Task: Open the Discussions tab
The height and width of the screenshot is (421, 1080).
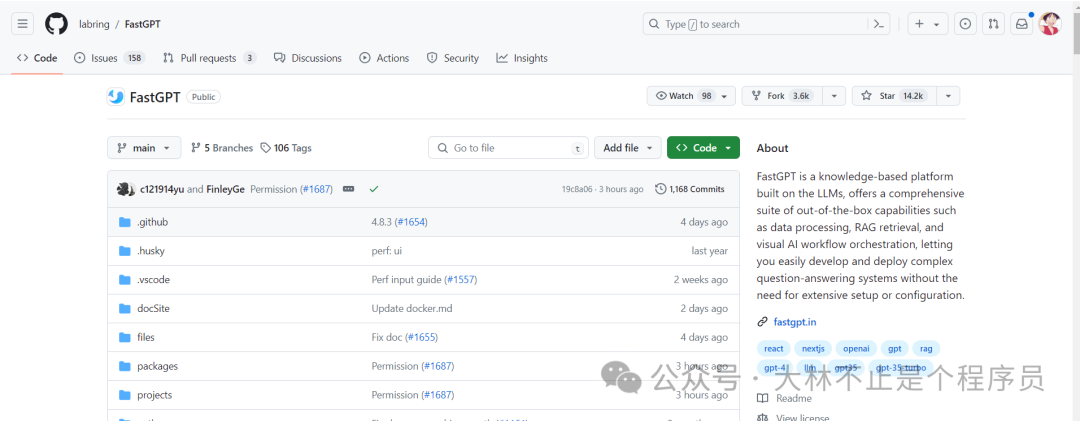Action: point(307,58)
